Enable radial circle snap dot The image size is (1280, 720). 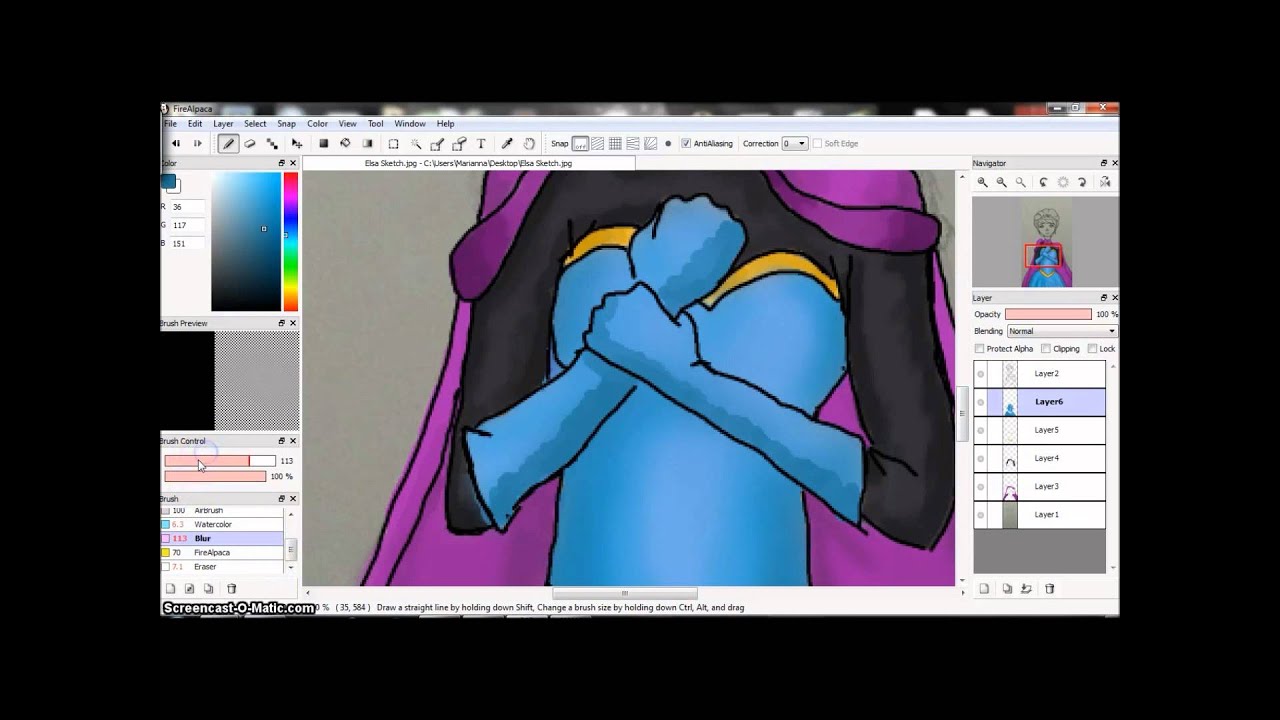click(668, 143)
